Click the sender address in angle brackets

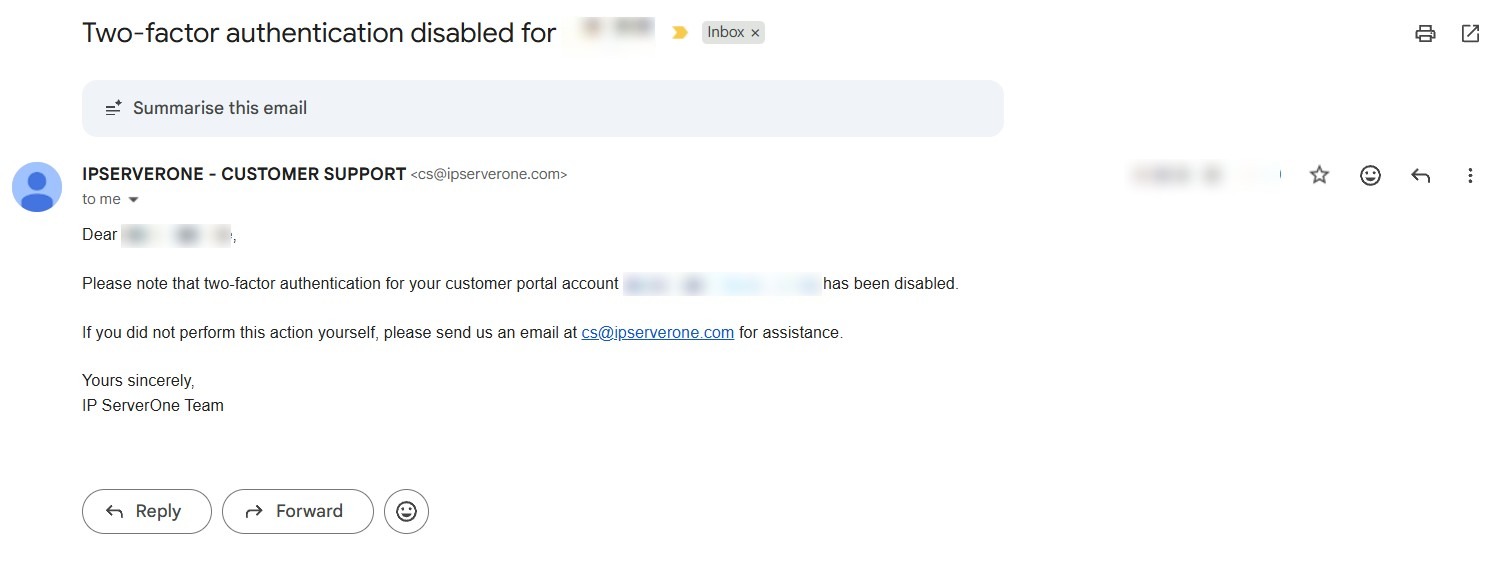pyautogui.click(x=489, y=175)
